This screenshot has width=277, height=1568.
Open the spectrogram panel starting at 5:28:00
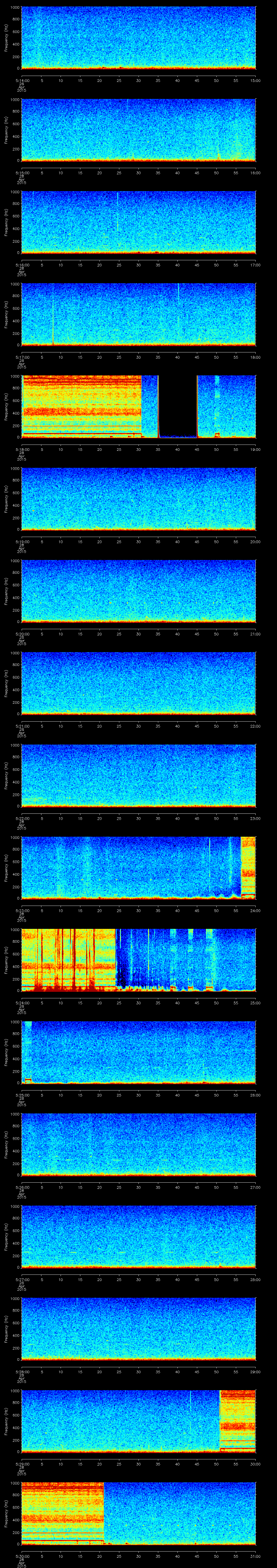138,1329
